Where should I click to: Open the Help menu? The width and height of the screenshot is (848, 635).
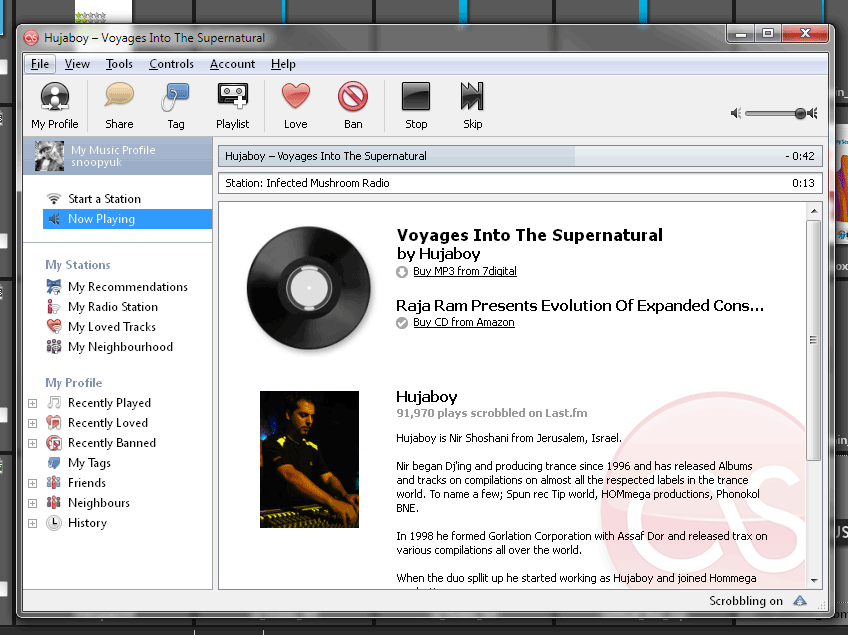click(x=283, y=64)
